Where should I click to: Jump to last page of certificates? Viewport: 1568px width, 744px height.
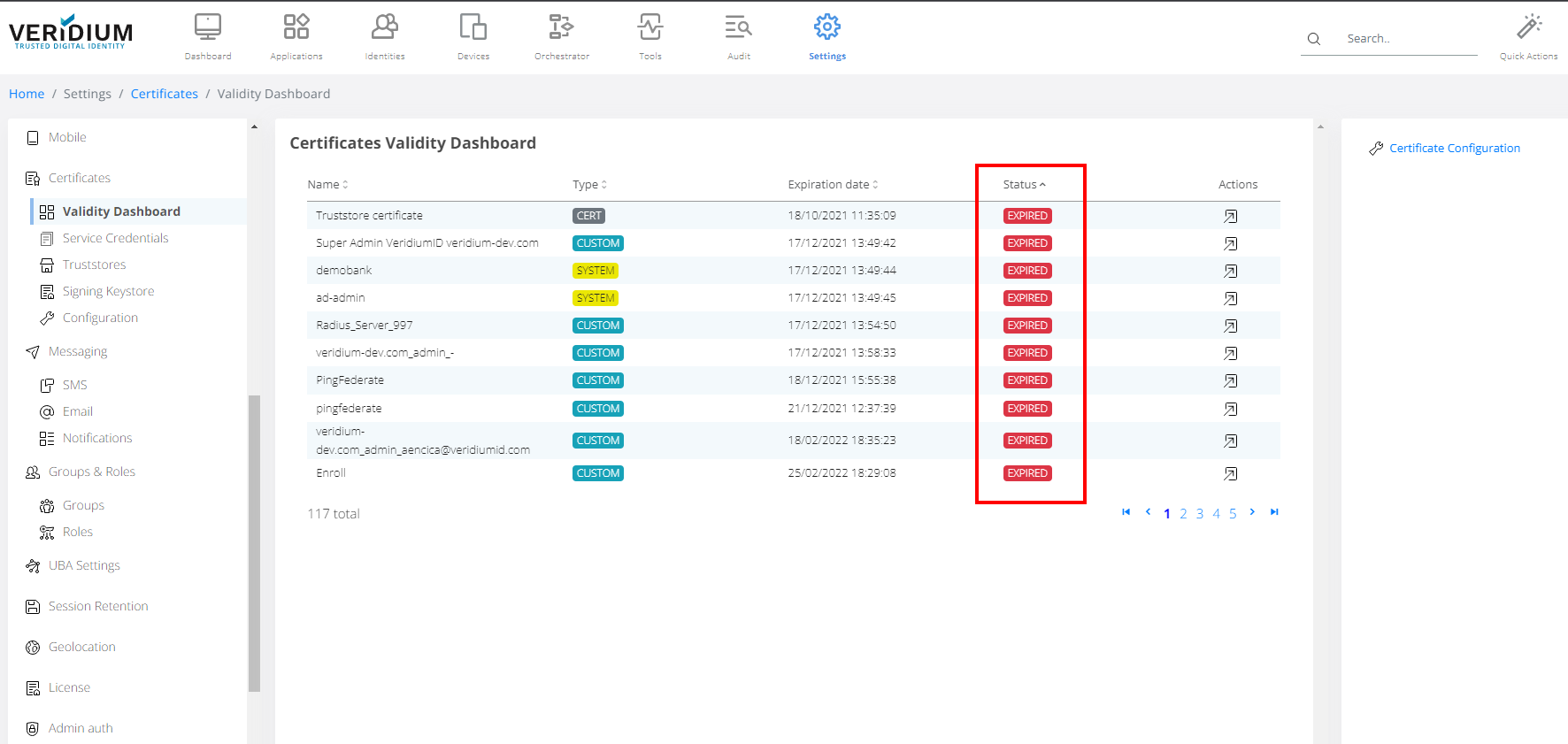coord(1274,512)
